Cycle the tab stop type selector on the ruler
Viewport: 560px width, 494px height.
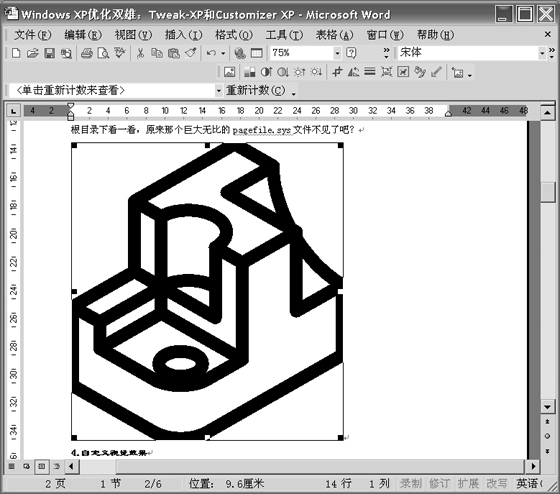pos(14,111)
